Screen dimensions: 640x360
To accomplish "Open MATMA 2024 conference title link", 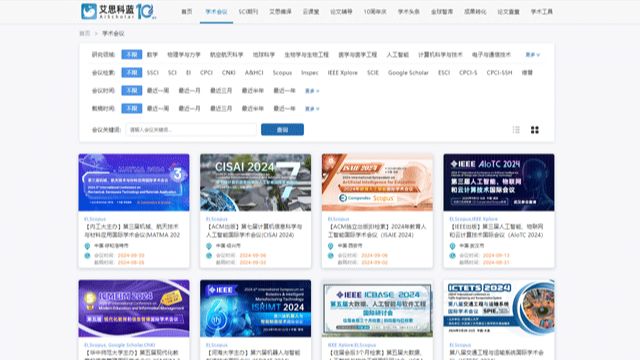I will point(132,231).
